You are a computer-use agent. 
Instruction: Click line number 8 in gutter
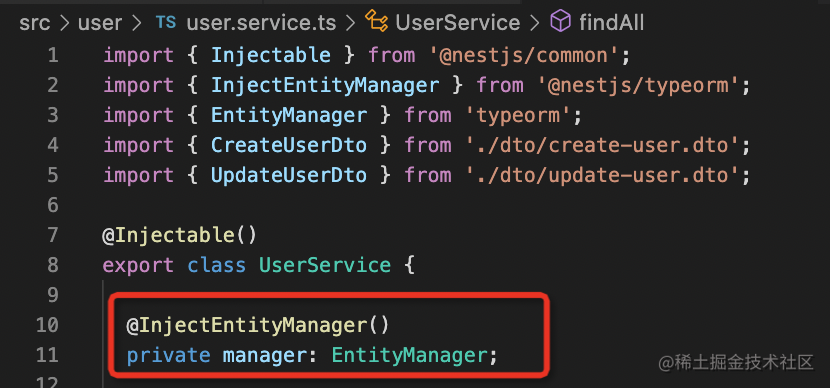[52, 265]
